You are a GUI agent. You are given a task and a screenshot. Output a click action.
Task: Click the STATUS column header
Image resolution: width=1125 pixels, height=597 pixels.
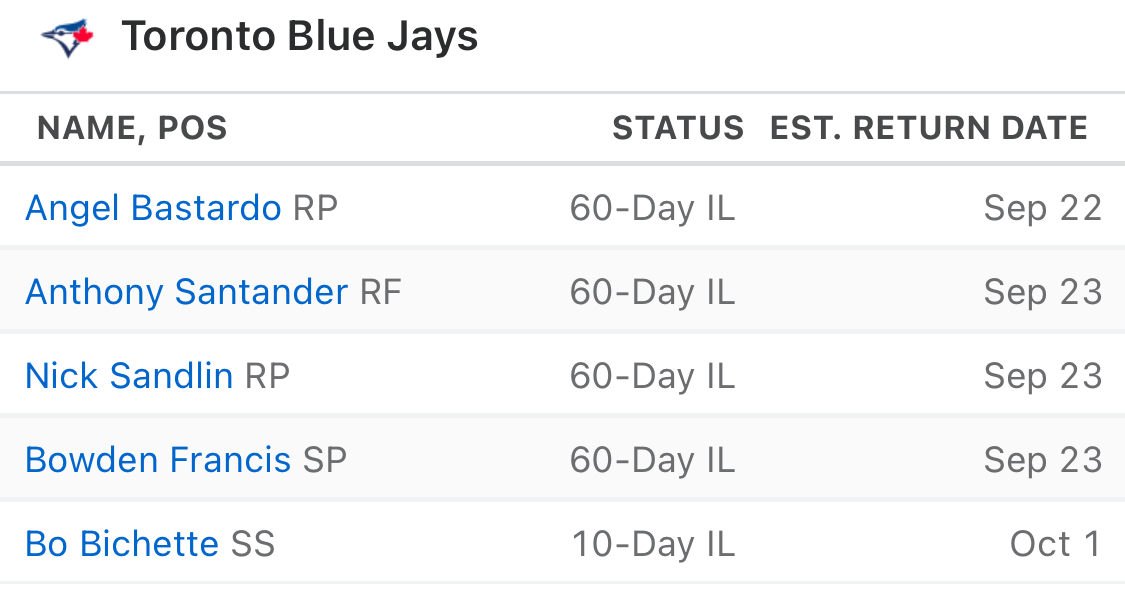click(x=678, y=128)
